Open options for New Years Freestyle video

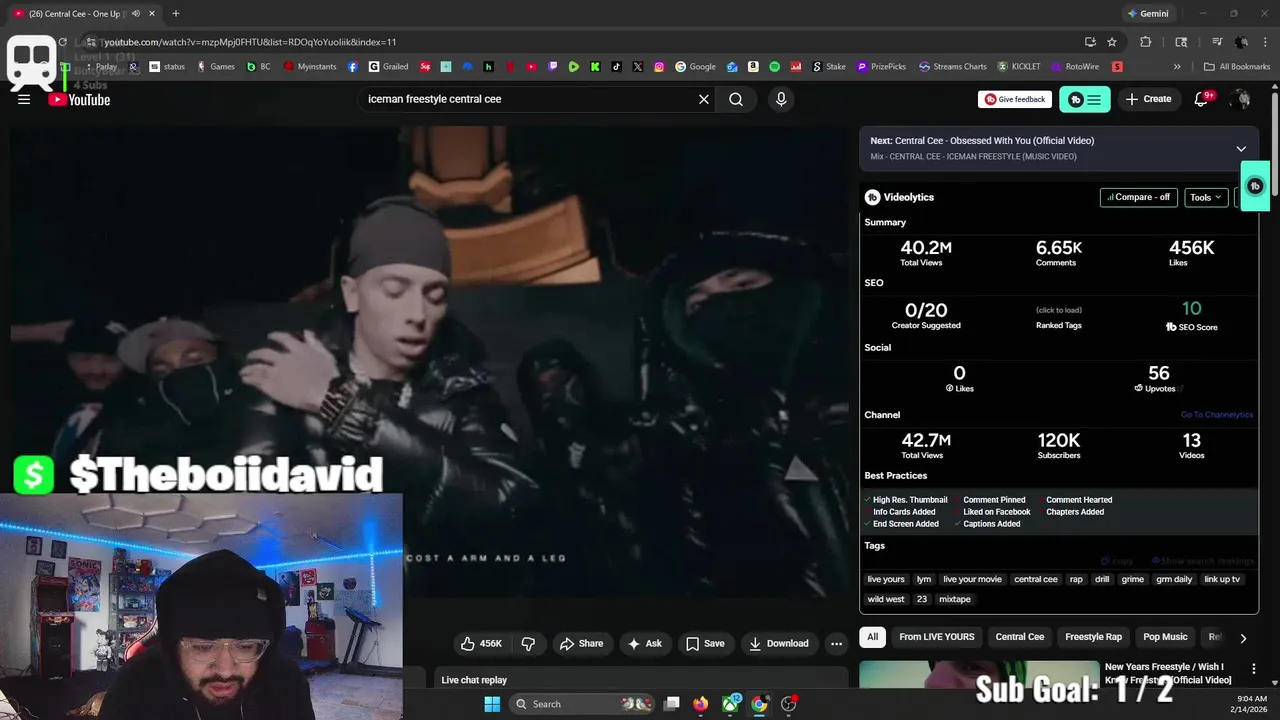tap(1253, 668)
